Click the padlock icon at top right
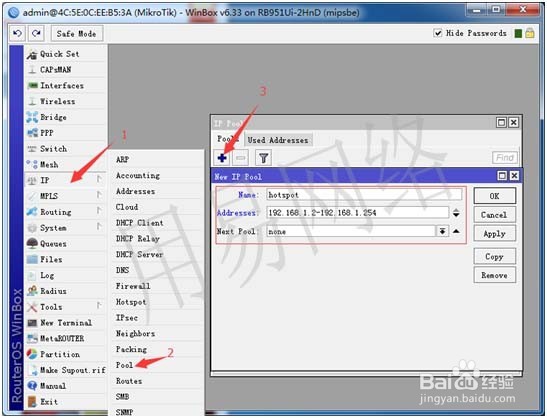The image size is (547, 418). coord(530,33)
